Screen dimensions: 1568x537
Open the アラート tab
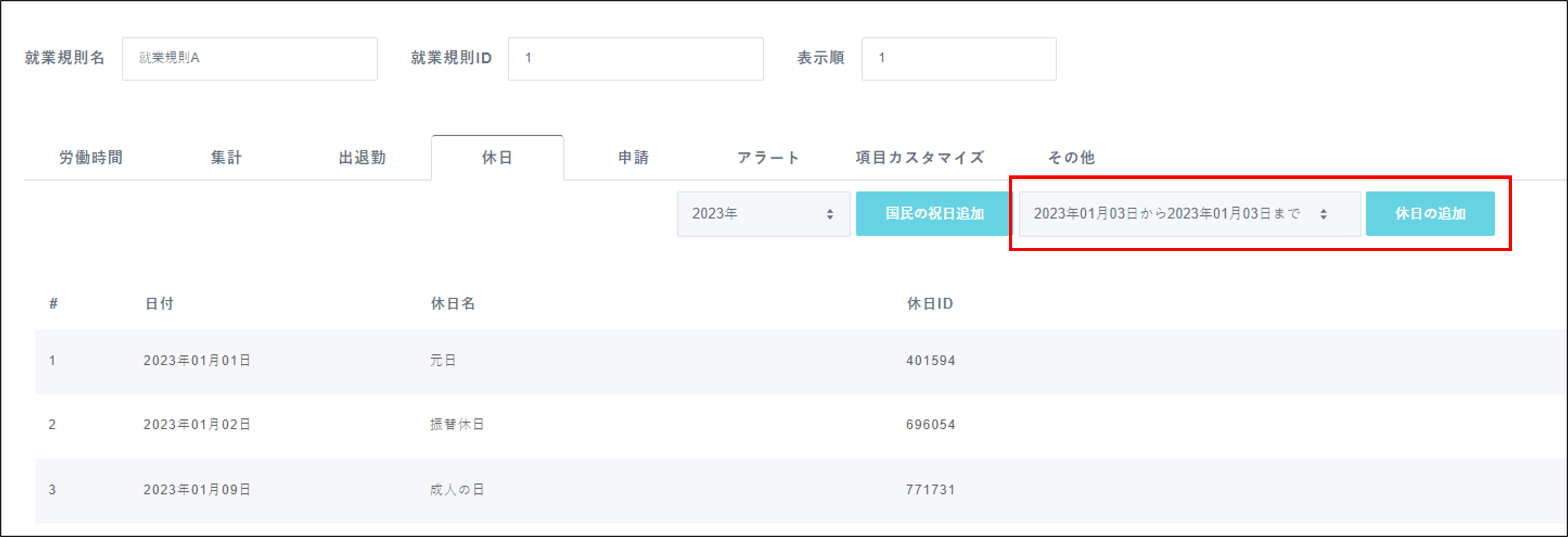coord(768,158)
